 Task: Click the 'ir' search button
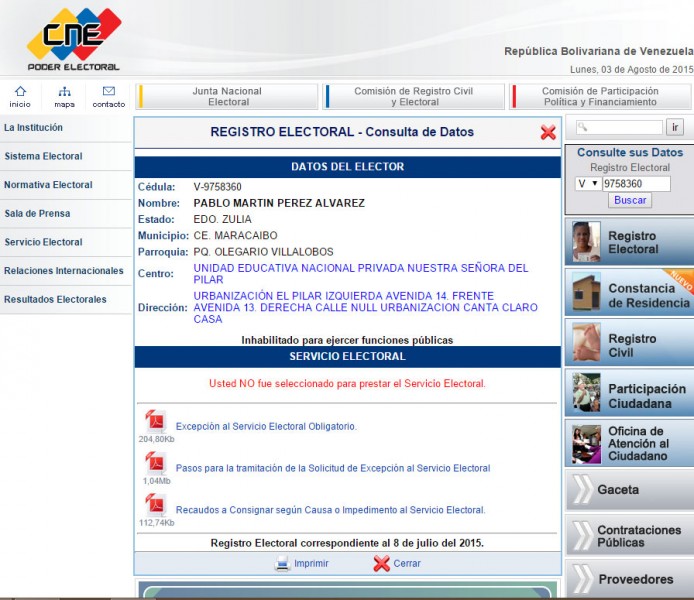[x=675, y=127]
